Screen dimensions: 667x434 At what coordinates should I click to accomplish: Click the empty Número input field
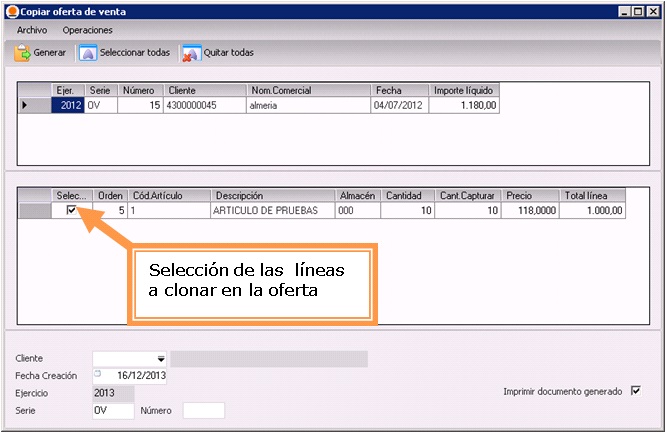point(204,410)
